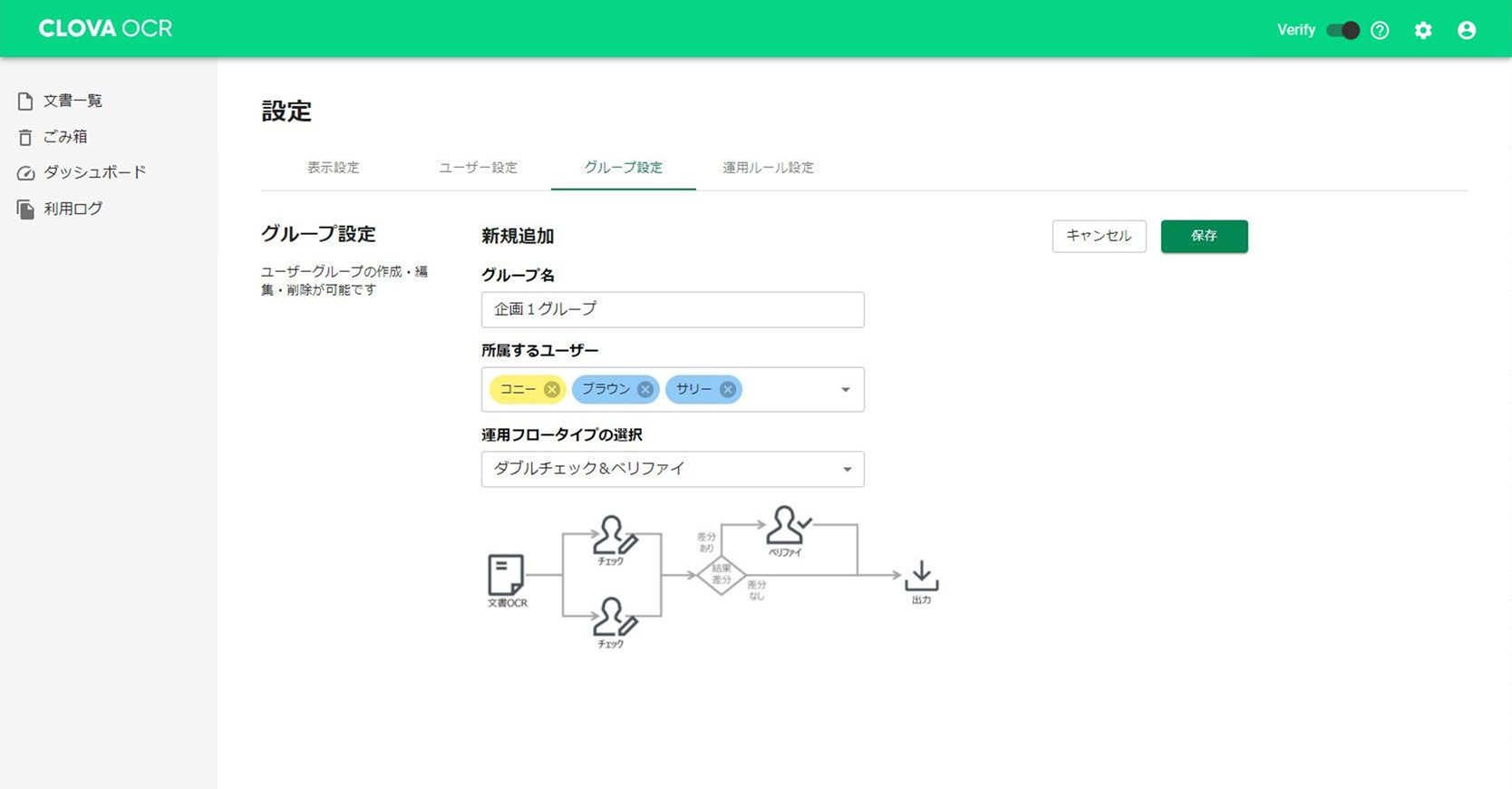
Task: Switch to the 表示設定 tab
Action: (x=333, y=168)
